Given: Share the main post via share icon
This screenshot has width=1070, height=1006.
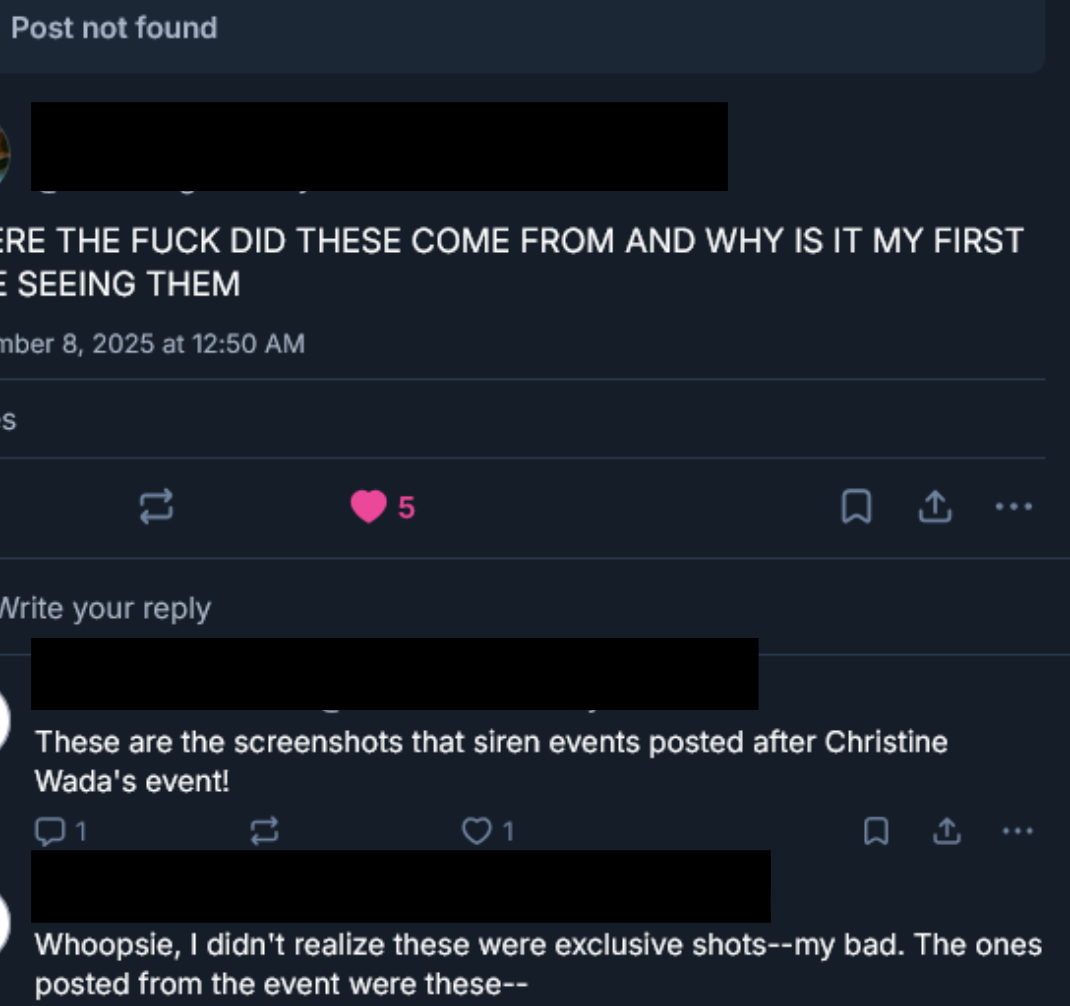Looking at the screenshot, I should (935, 506).
